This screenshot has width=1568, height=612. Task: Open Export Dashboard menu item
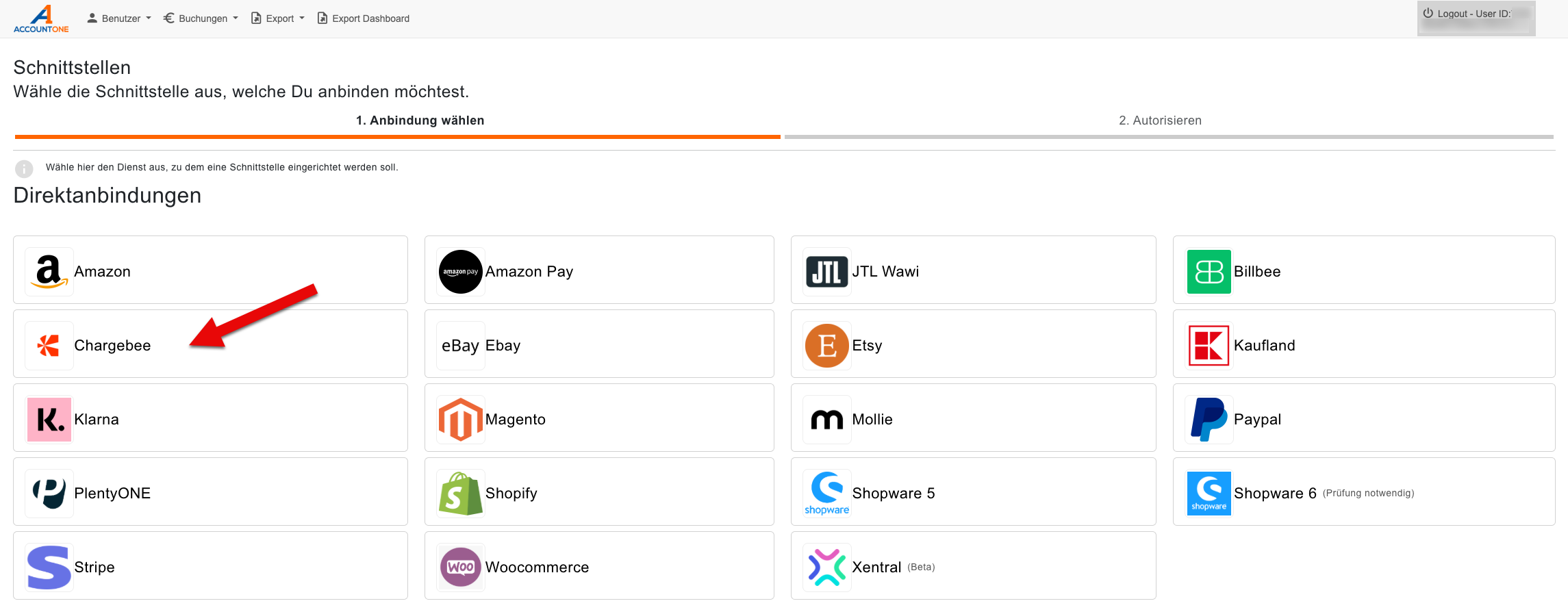click(364, 18)
